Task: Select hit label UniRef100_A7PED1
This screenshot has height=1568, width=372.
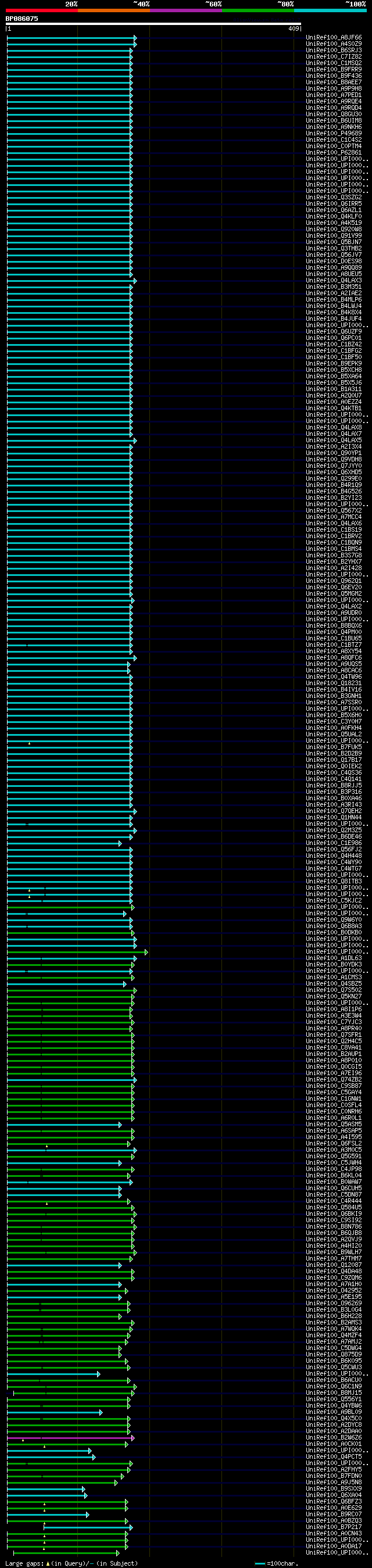Action: point(334,95)
